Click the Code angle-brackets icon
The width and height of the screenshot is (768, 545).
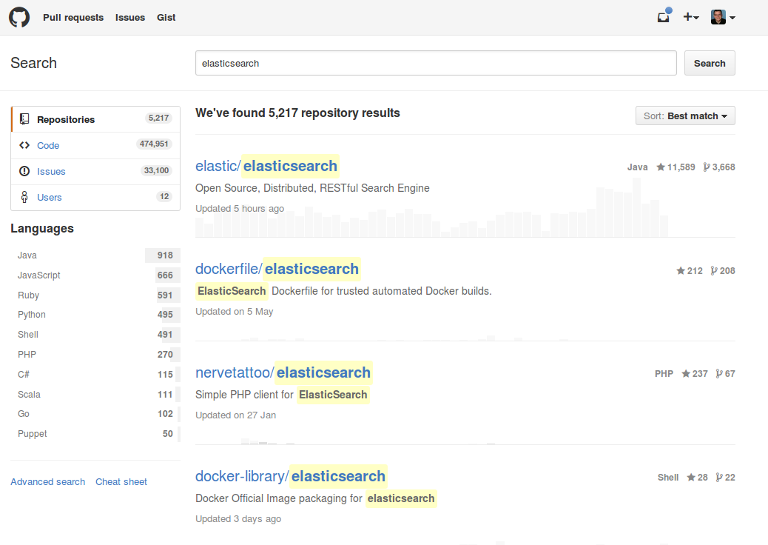24,145
